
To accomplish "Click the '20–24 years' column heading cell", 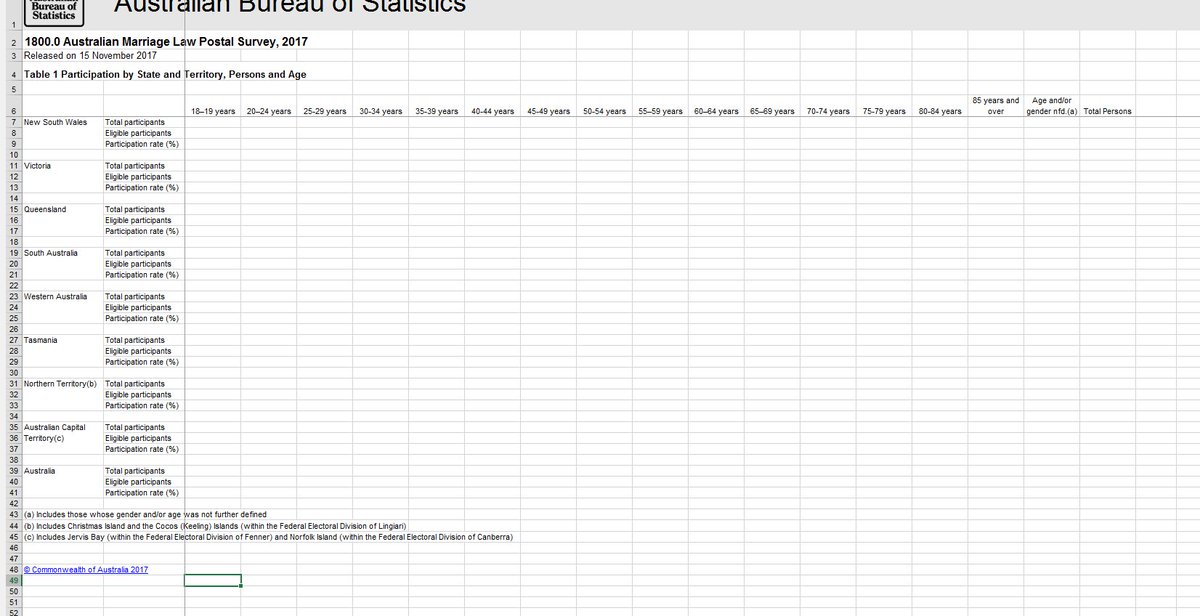I will [269, 111].
